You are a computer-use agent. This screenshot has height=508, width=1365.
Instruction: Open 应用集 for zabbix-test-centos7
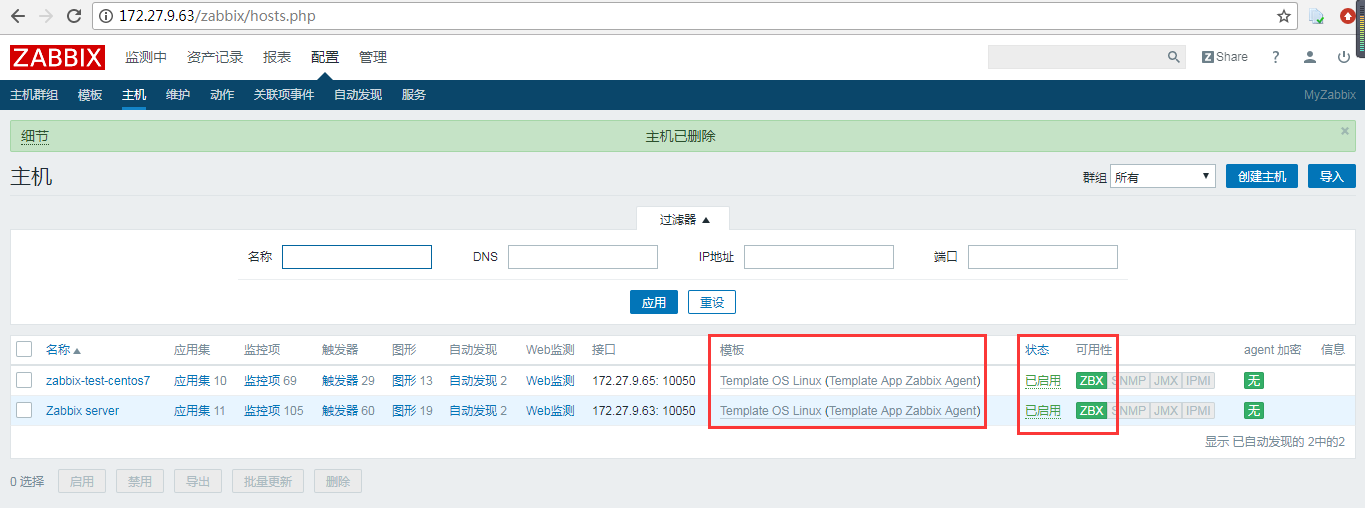[x=192, y=380]
